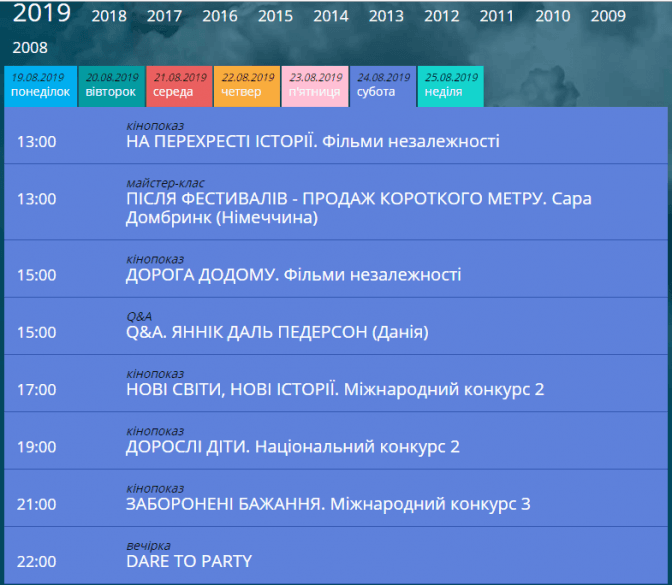Viewport: 672px width, 585px height.
Task: Switch to the понеділок 19.08.2019 tab
Action: pos(41,85)
